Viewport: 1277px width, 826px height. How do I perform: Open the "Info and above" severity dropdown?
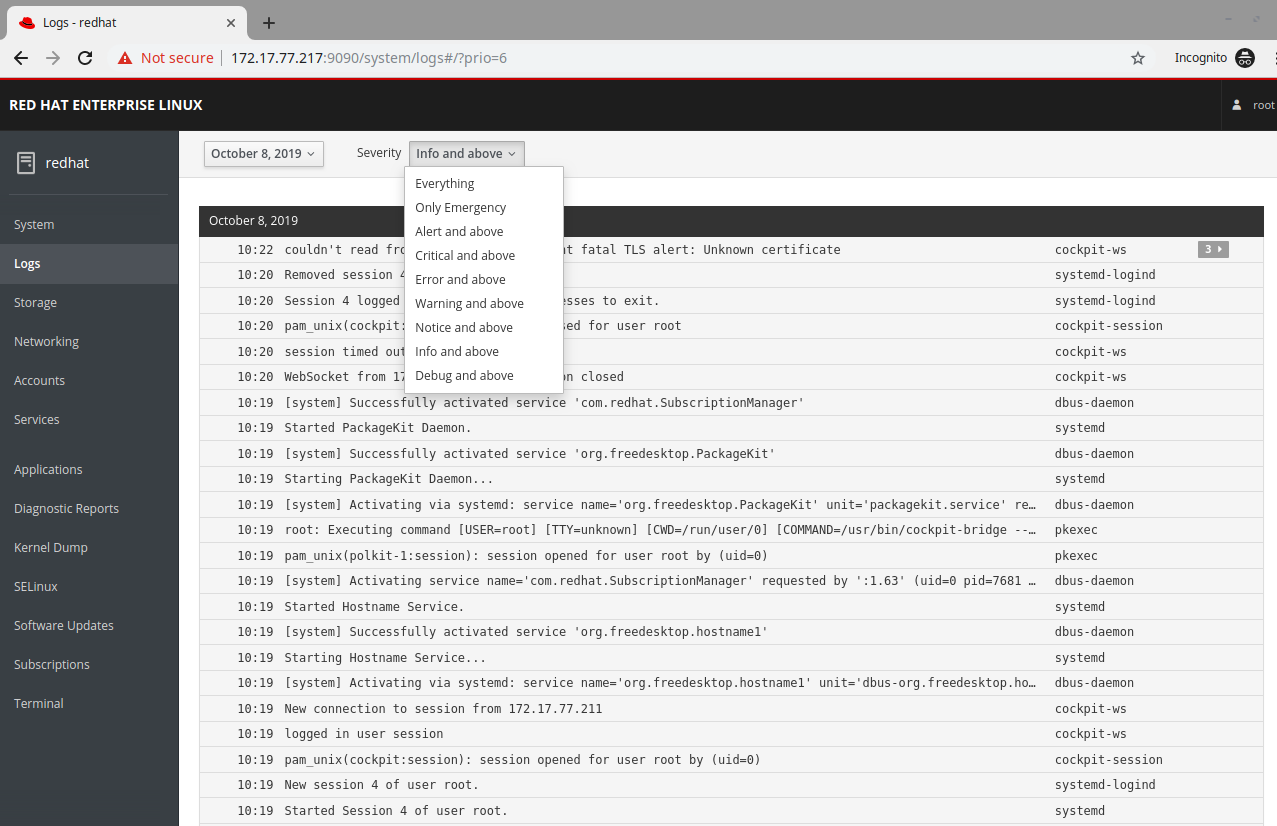coord(466,153)
